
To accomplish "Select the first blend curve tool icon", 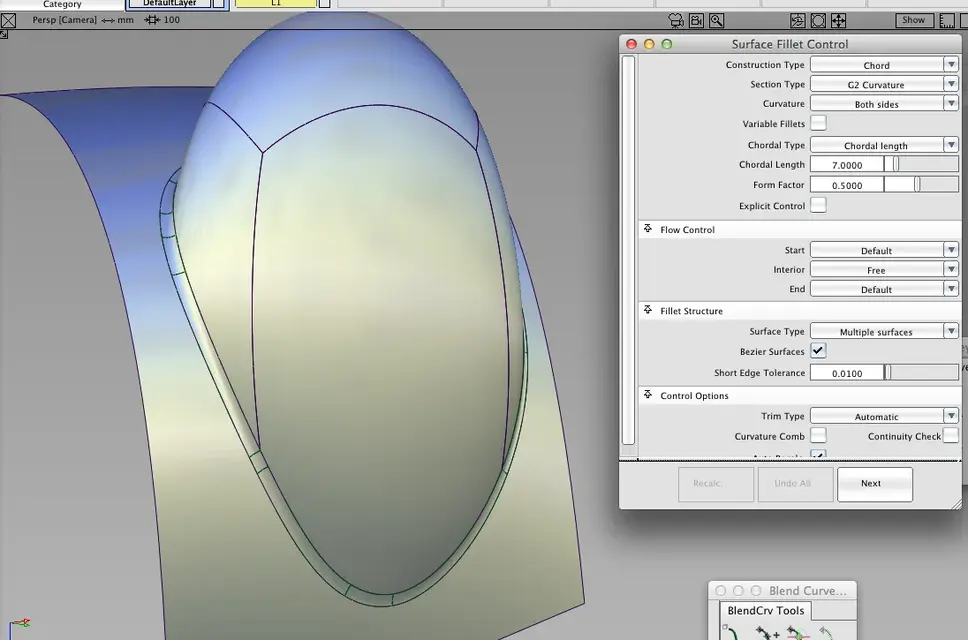I will (x=731, y=633).
